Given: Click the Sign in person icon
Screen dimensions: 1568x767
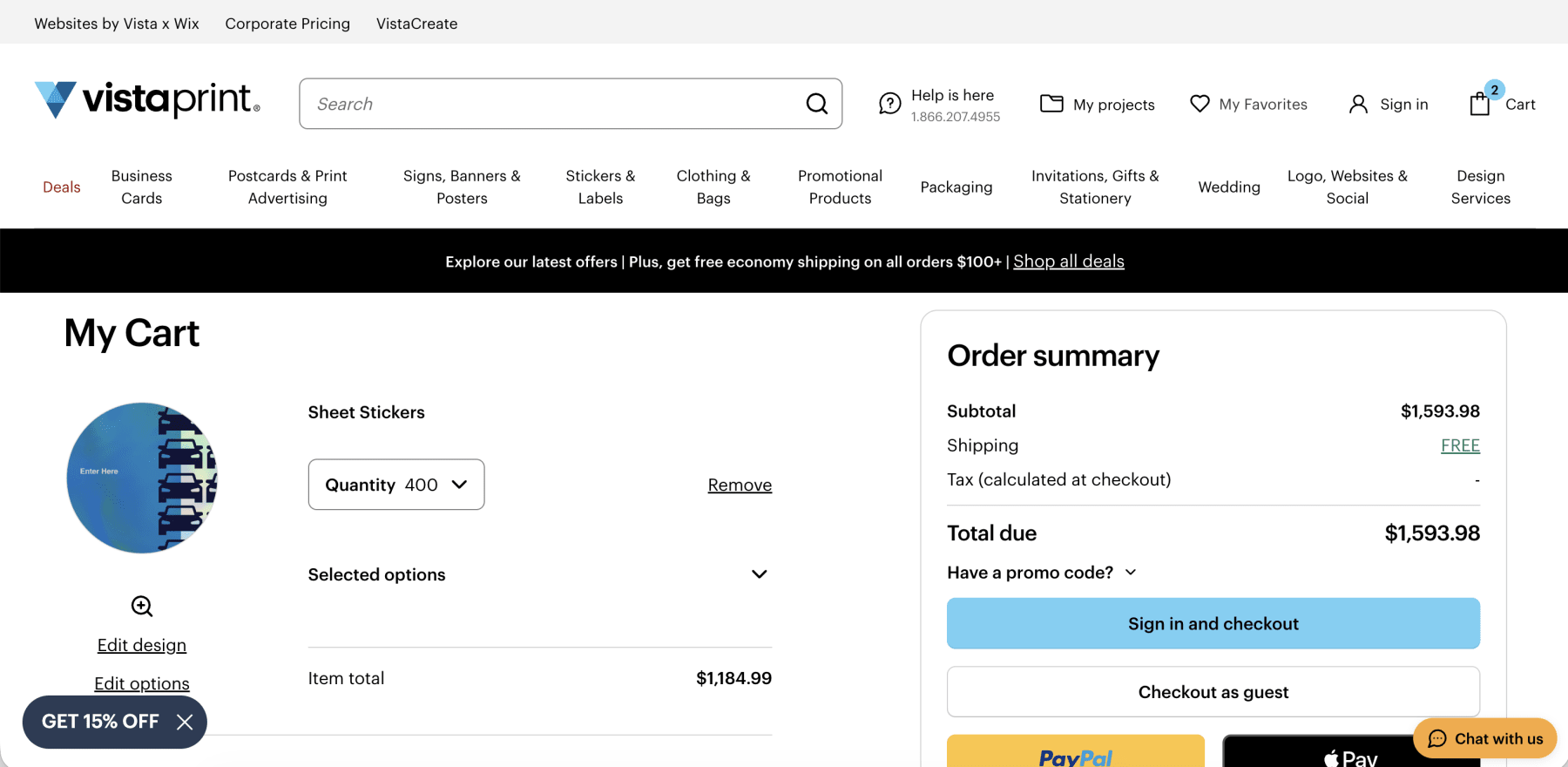Looking at the screenshot, I should pyautogui.click(x=1358, y=104).
